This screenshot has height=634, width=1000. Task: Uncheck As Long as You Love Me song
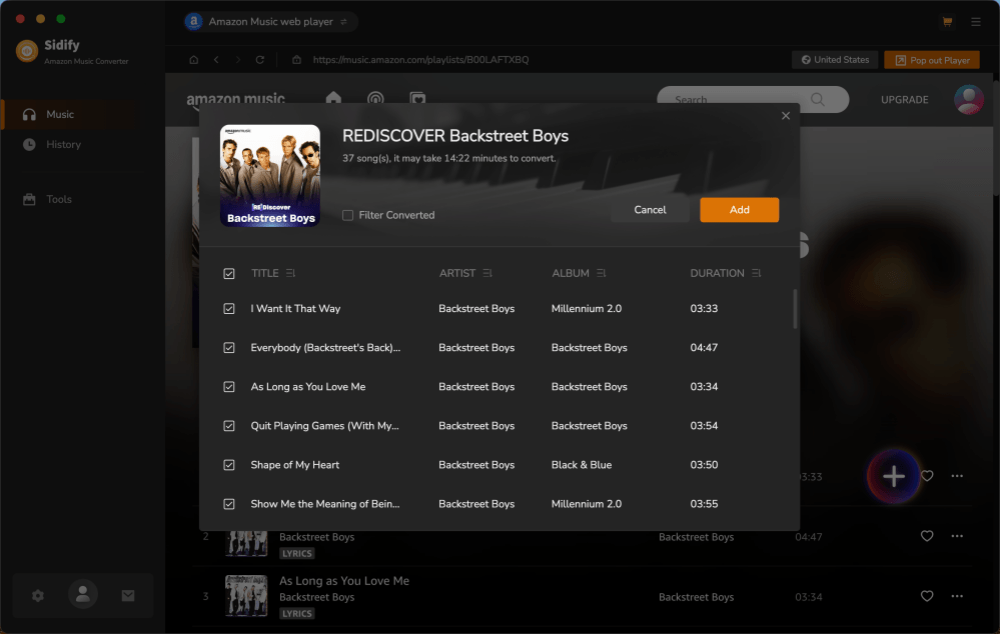coord(229,387)
